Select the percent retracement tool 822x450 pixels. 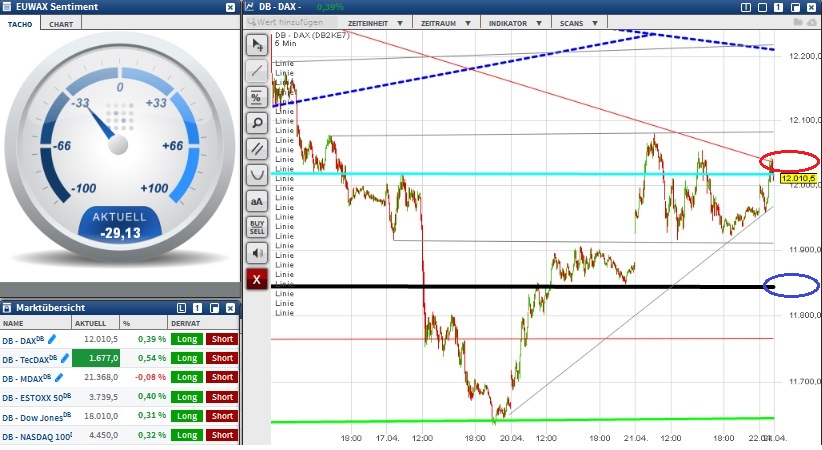pyautogui.click(x=257, y=97)
